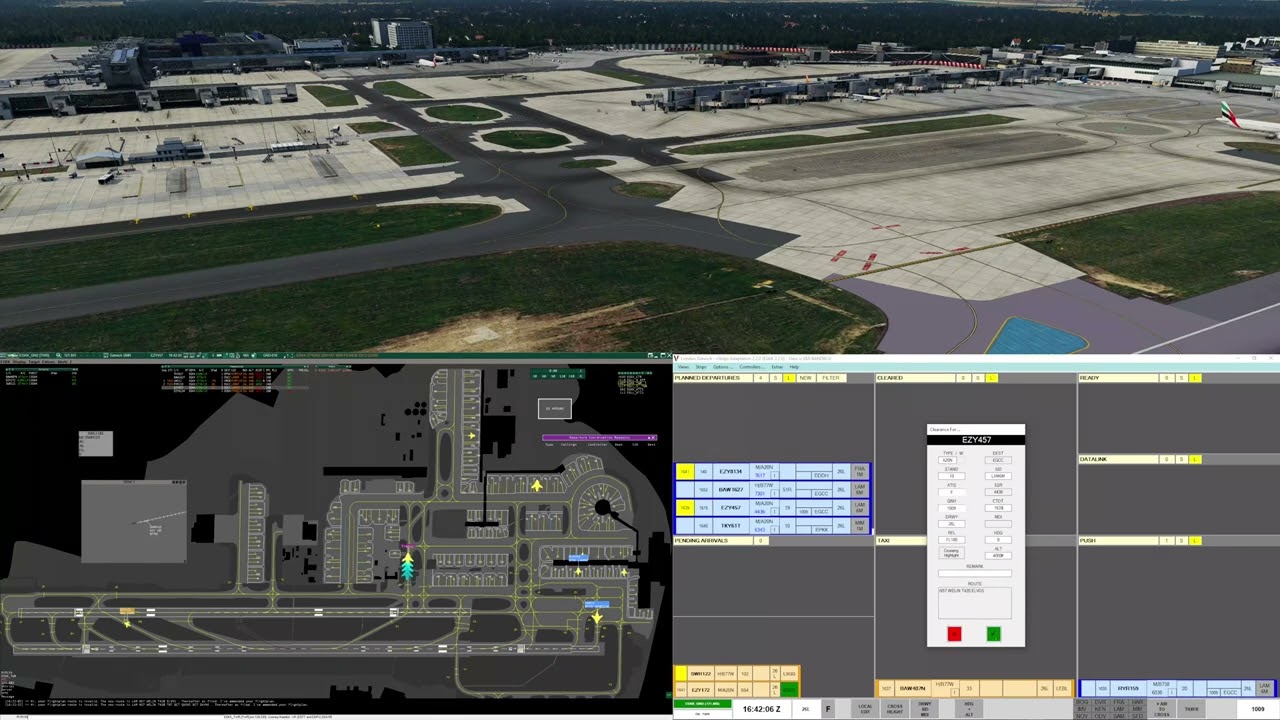Confirm clearance with the green check button
The image size is (1280, 720).
click(994, 634)
